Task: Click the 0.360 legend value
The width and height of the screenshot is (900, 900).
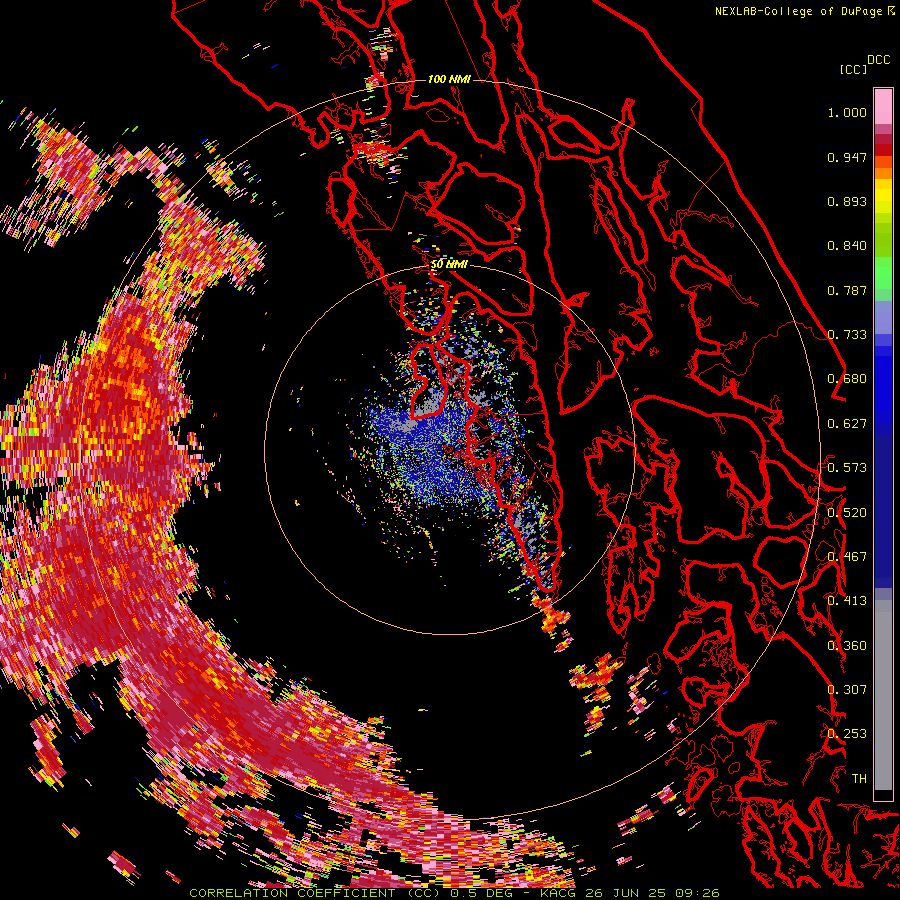Action: (x=847, y=646)
